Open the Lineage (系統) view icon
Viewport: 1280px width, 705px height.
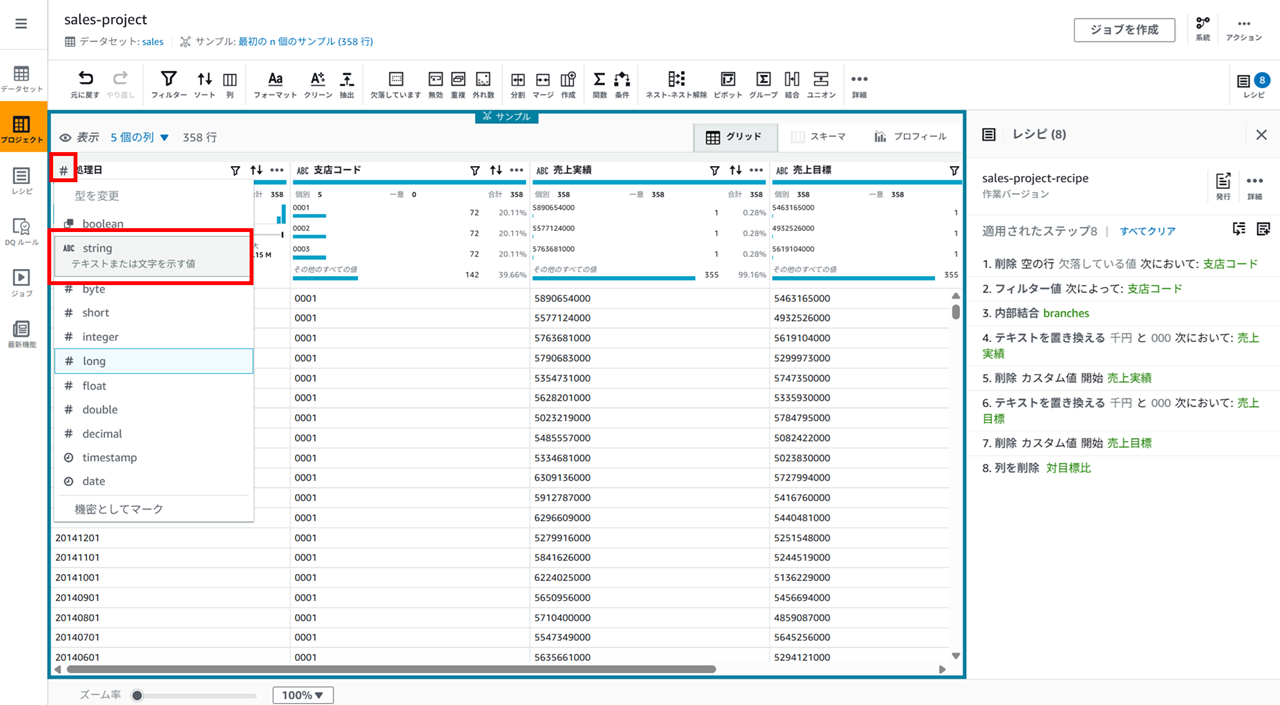click(x=1203, y=28)
